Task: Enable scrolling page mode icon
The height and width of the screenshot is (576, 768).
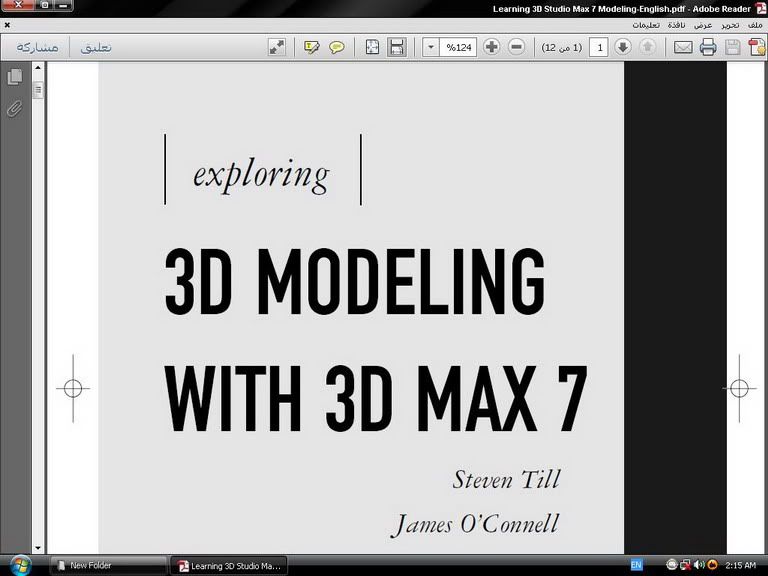Action: (x=397, y=47)
